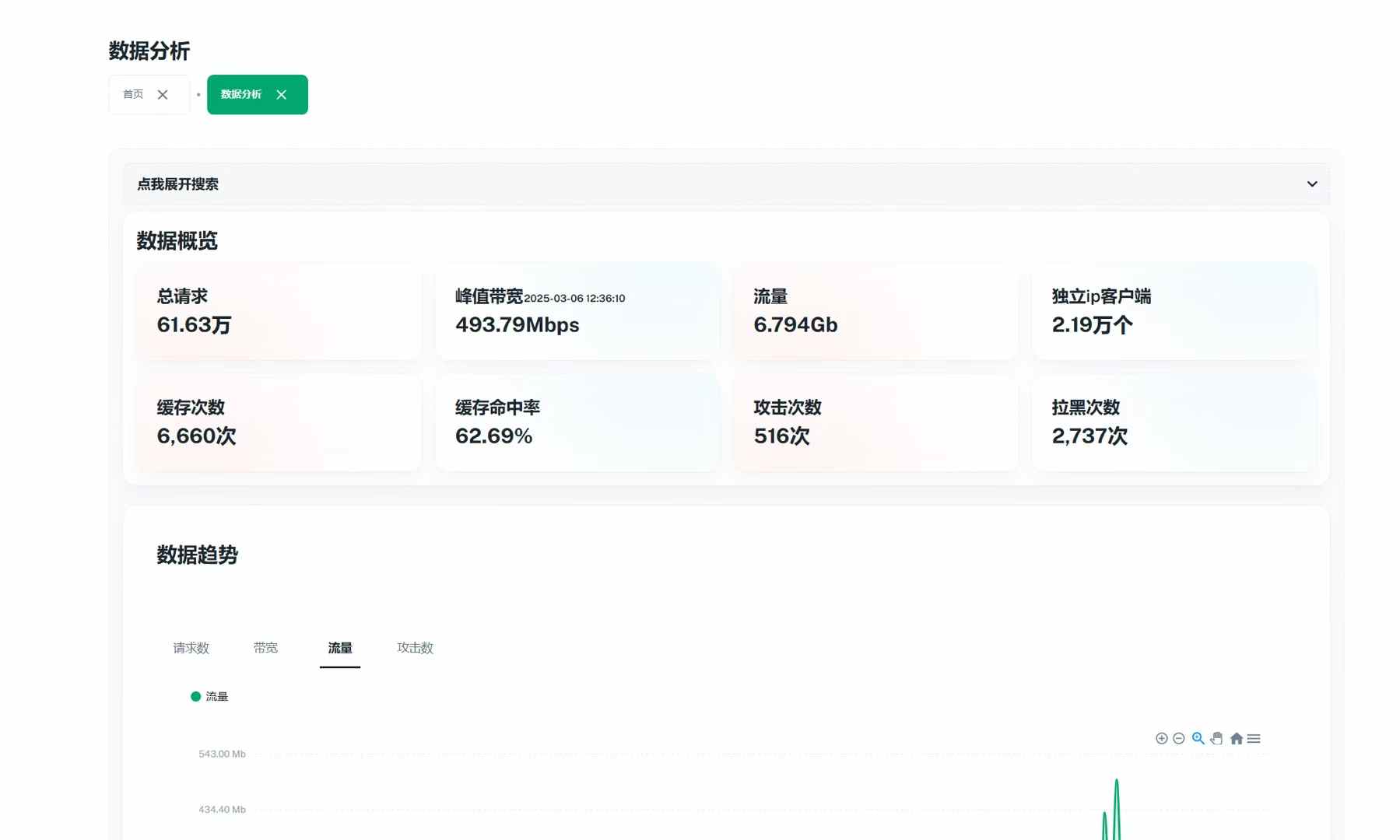
Task: Click the green traffic peak on chart
Action: click(x=1117, y=782)
